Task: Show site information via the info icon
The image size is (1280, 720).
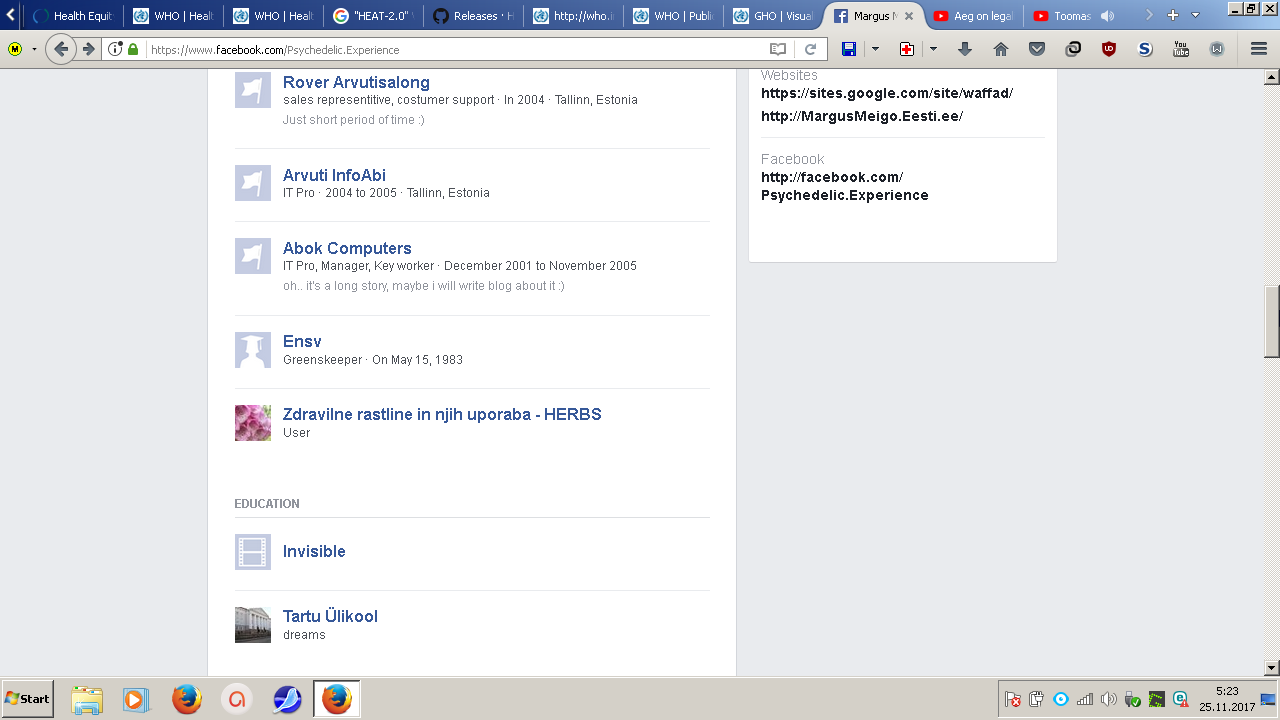Action: click(x=115, y=49)
